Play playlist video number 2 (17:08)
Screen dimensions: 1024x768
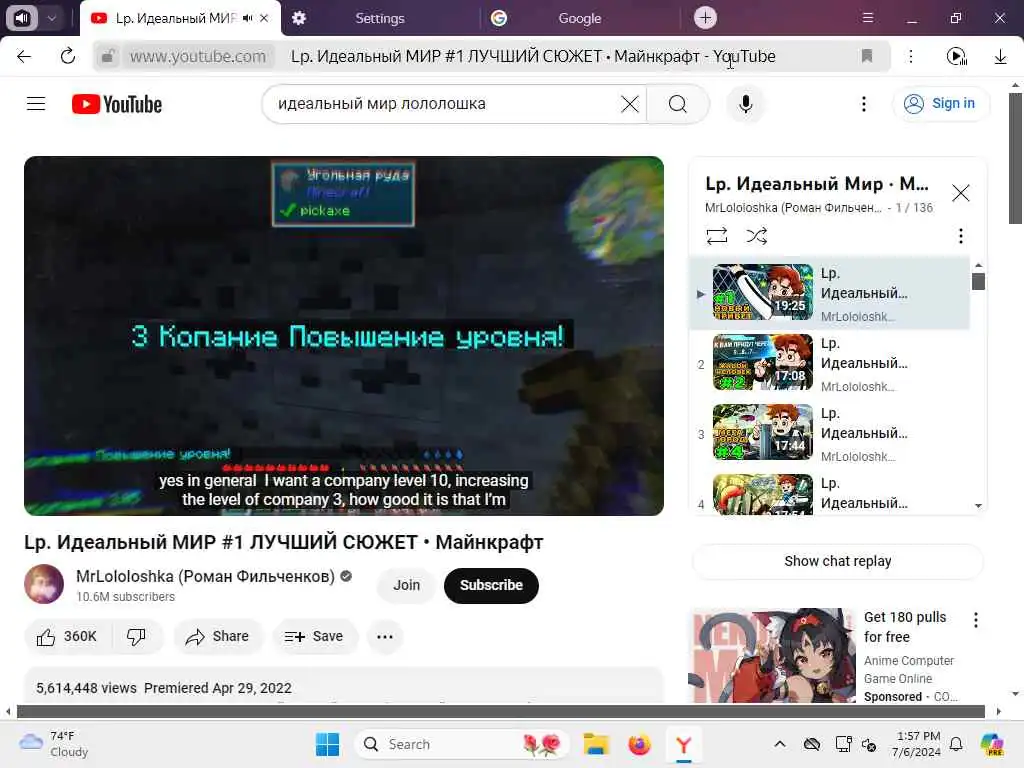tap(763, 362)
